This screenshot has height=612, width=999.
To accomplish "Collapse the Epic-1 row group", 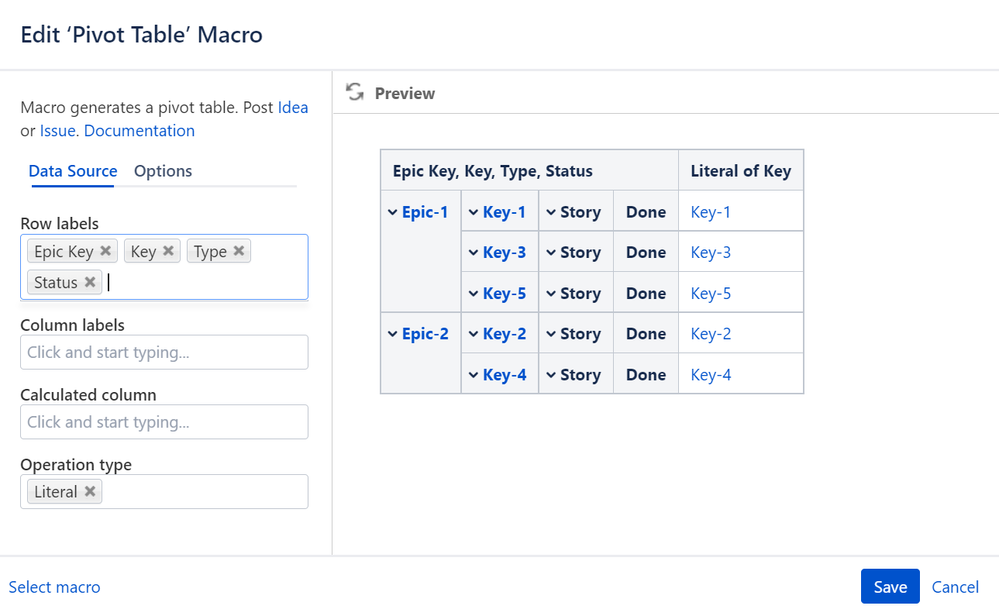I will (393, 212).
